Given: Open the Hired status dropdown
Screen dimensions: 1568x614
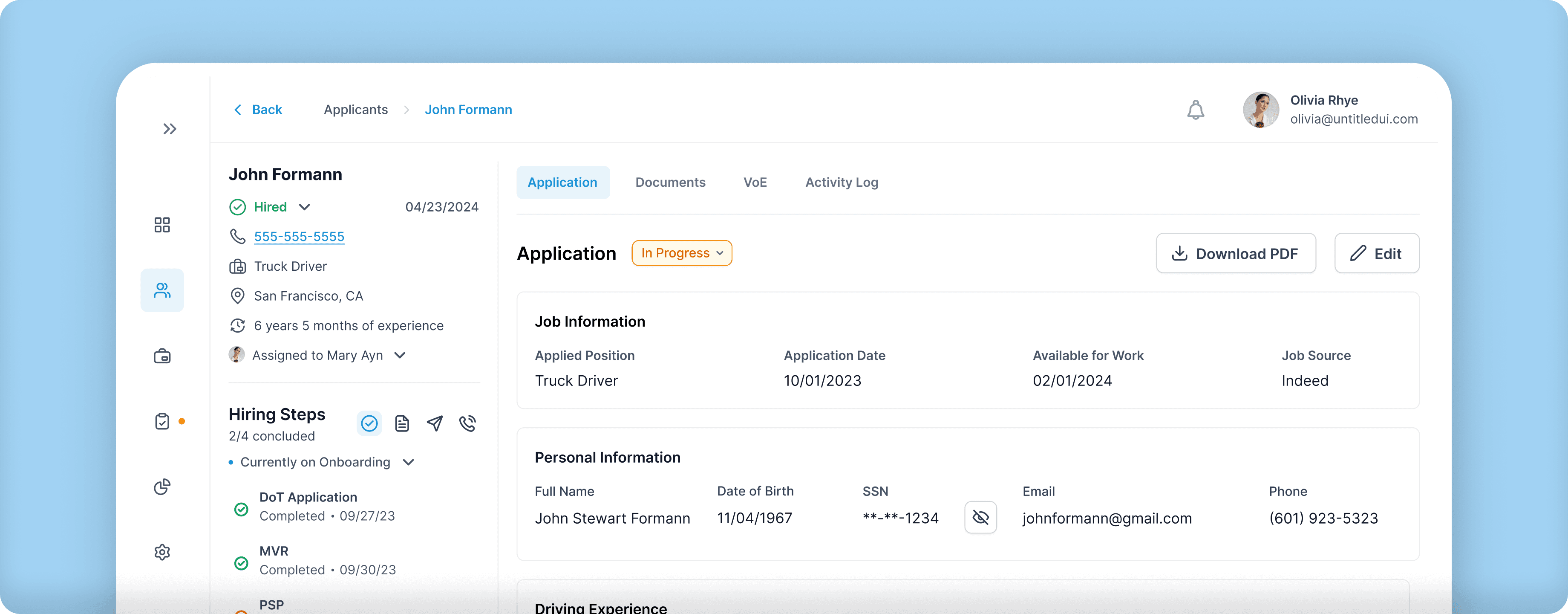Looking at the screenshot, I should (304, 207).
